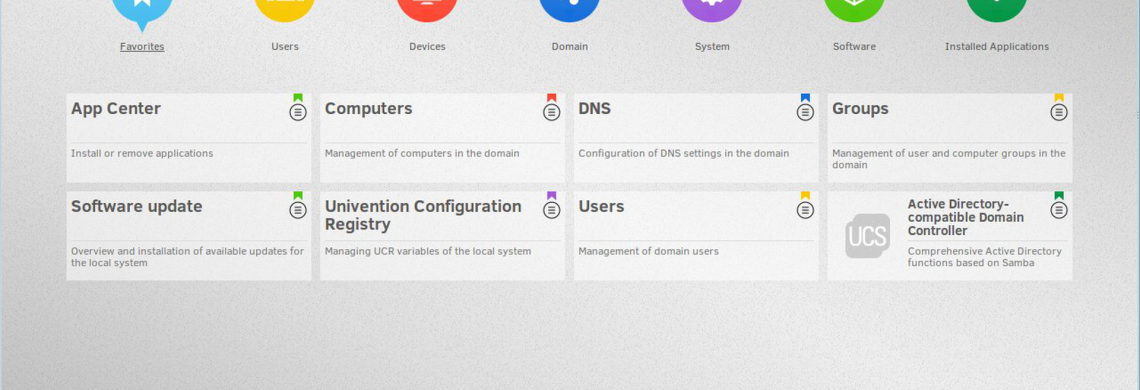Click 'Managing UCR variables of the local system'
The width and height of the screenshot is (1140, 390).
pyautogui.click(x=428, y=251)
